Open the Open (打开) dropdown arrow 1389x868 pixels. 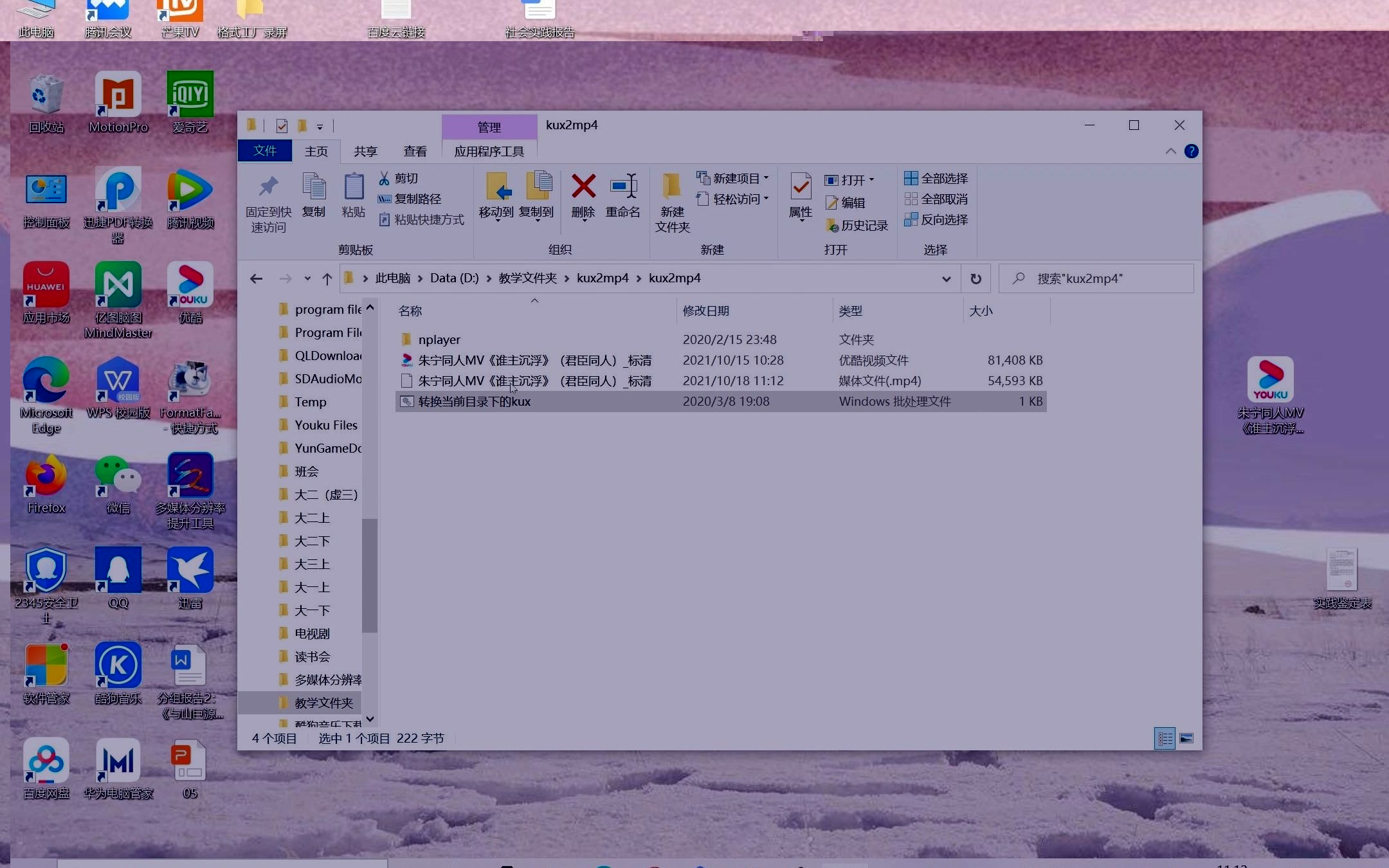[871, 180]
